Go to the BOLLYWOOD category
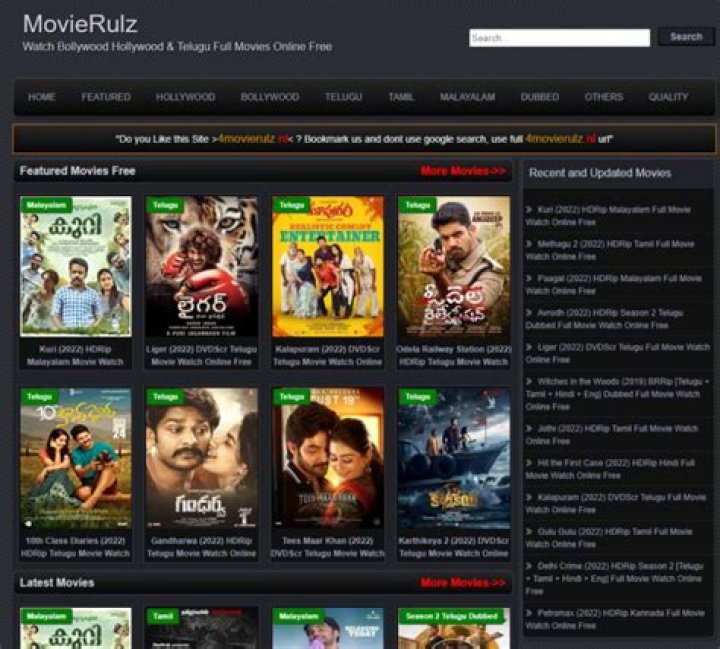The width and height of the screenshot is (720, 649). [269, 97]
